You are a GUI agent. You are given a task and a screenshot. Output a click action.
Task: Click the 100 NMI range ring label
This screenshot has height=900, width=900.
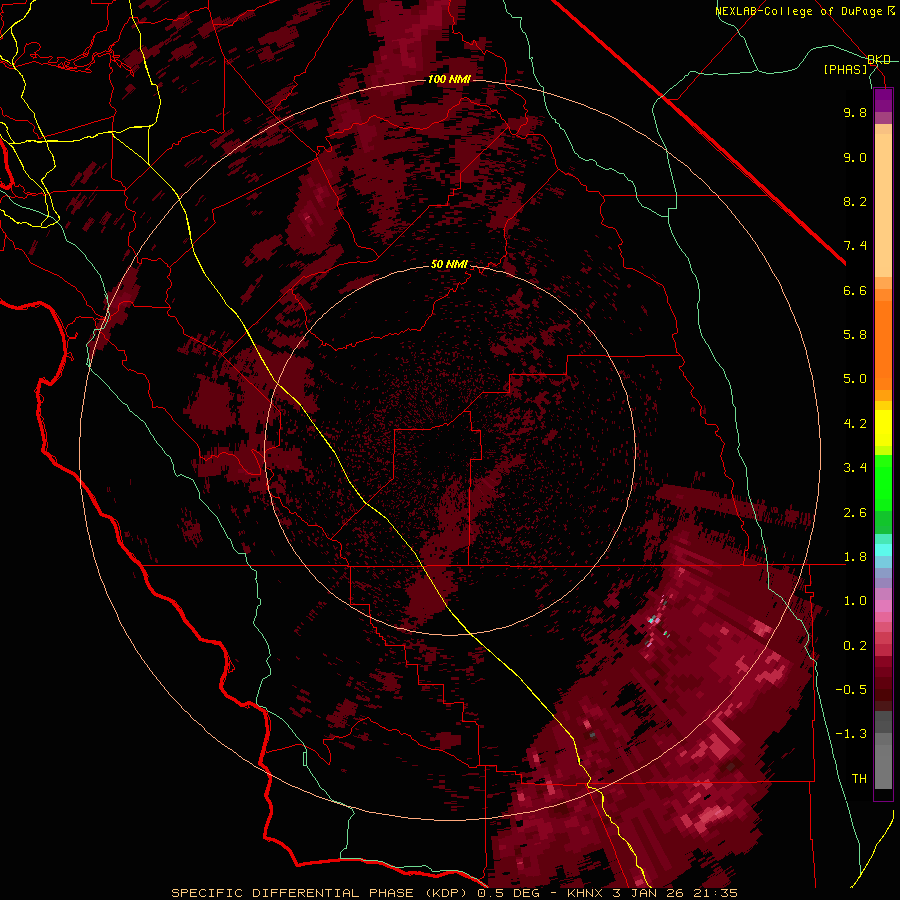point(449,79)
